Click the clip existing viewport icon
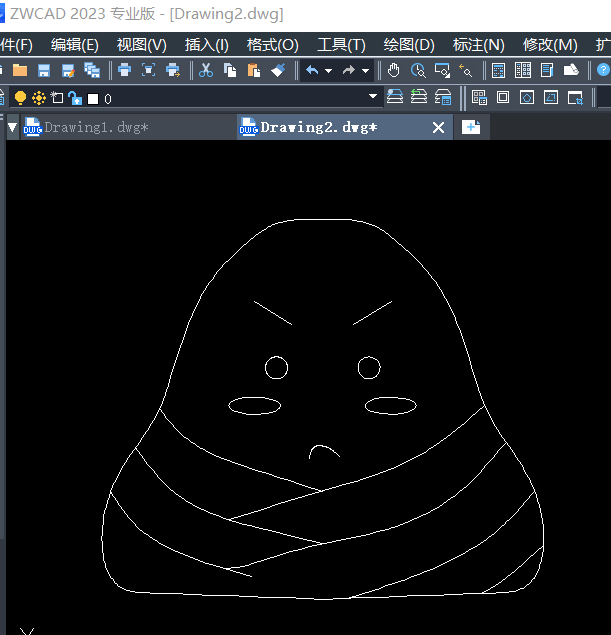The image size is (611, 635). pyautogui.click(x=575, y=98)
